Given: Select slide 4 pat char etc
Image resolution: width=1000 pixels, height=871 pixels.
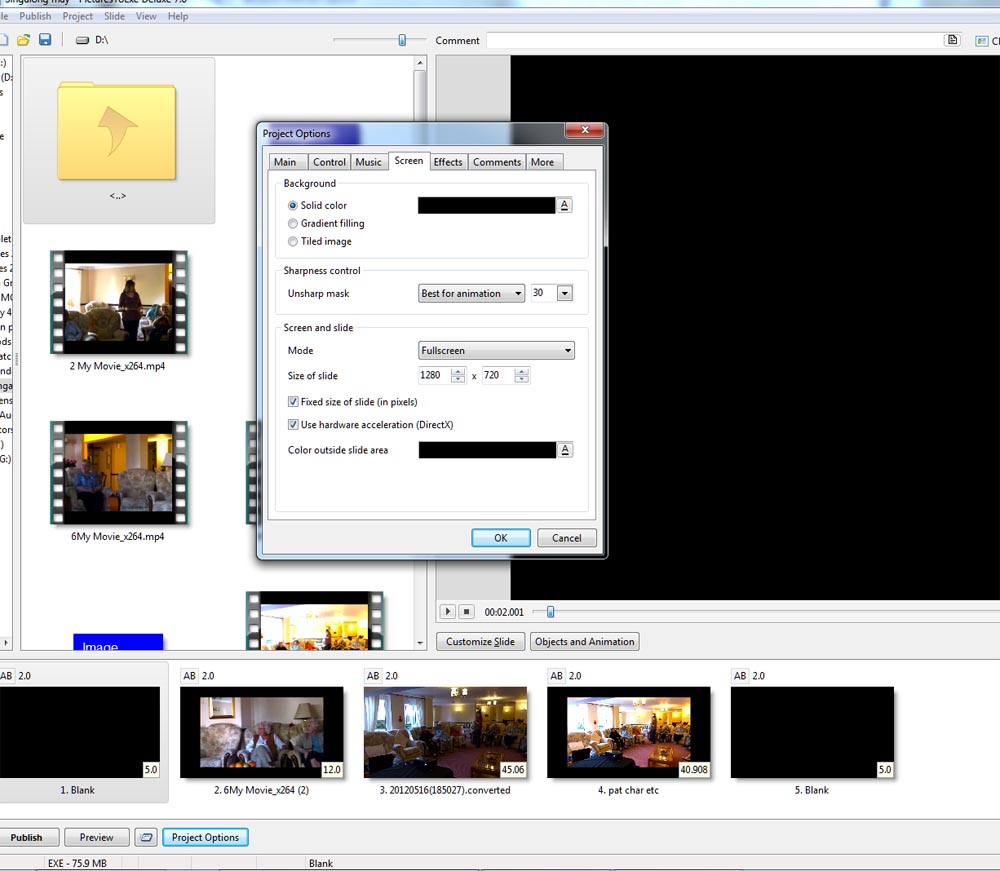Looking at the screenshot, I should point(628,732).
